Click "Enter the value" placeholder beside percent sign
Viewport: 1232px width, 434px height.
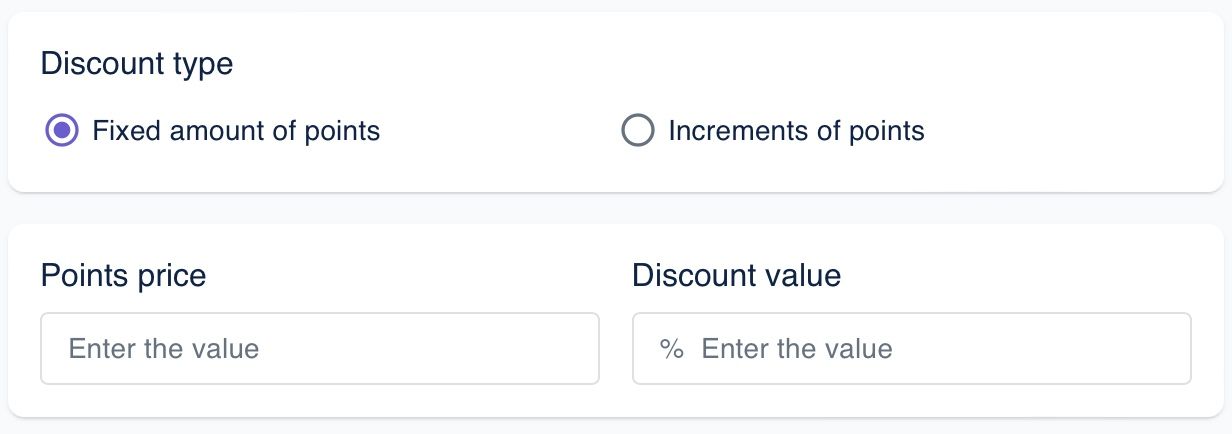797,349
